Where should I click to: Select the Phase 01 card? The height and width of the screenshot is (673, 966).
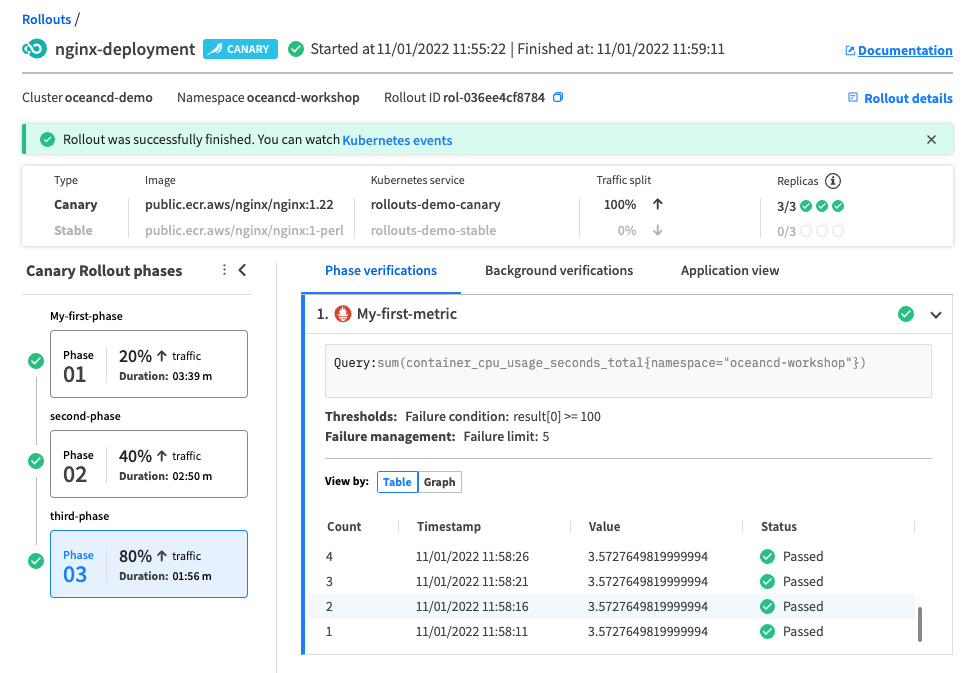(x=149, y=364)
